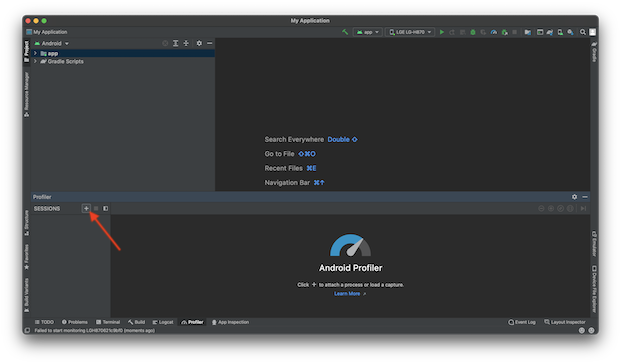The height and width of the screenshot is (364, 621).
Task: Click the Profile app gauge toolbar icon
Action: coord(493,32)
